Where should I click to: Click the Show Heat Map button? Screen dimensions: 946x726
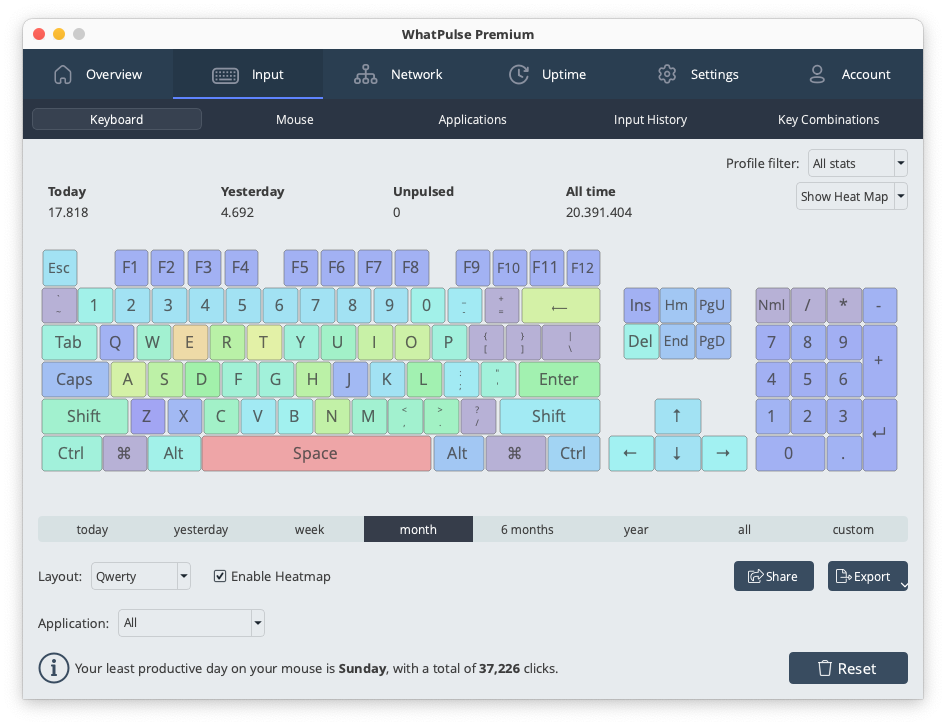[845, 196]
